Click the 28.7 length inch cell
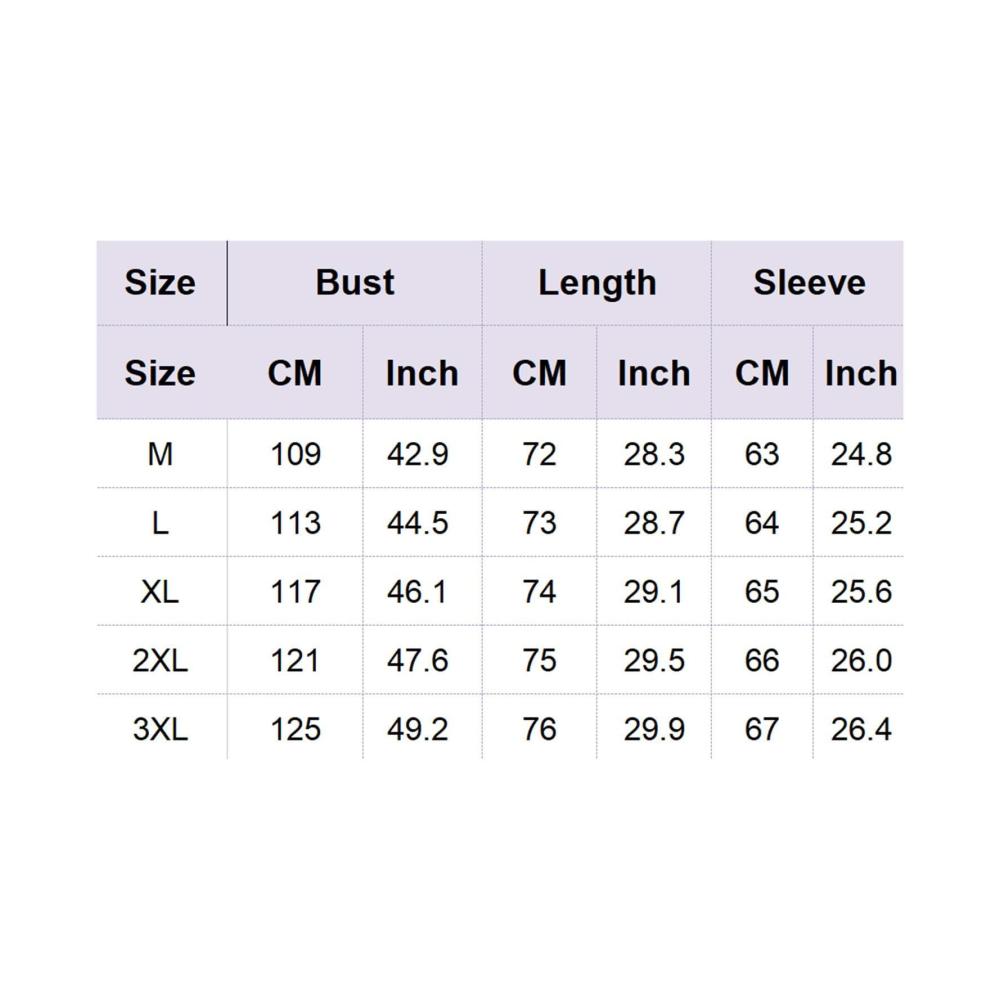This screenshot has height=1000, width=1000. pyautogui.click(x=654, y=523)
